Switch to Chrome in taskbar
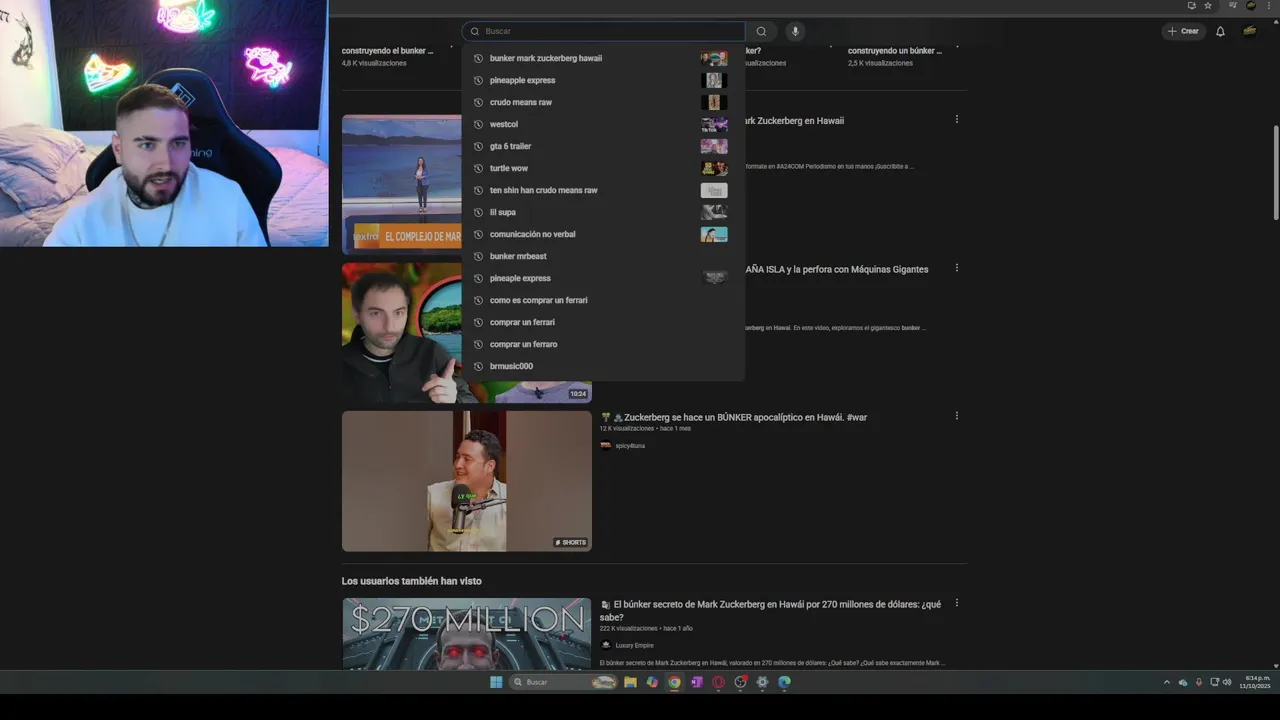Viewport: 1280px width, 720px height. click(x=674, y=682)
